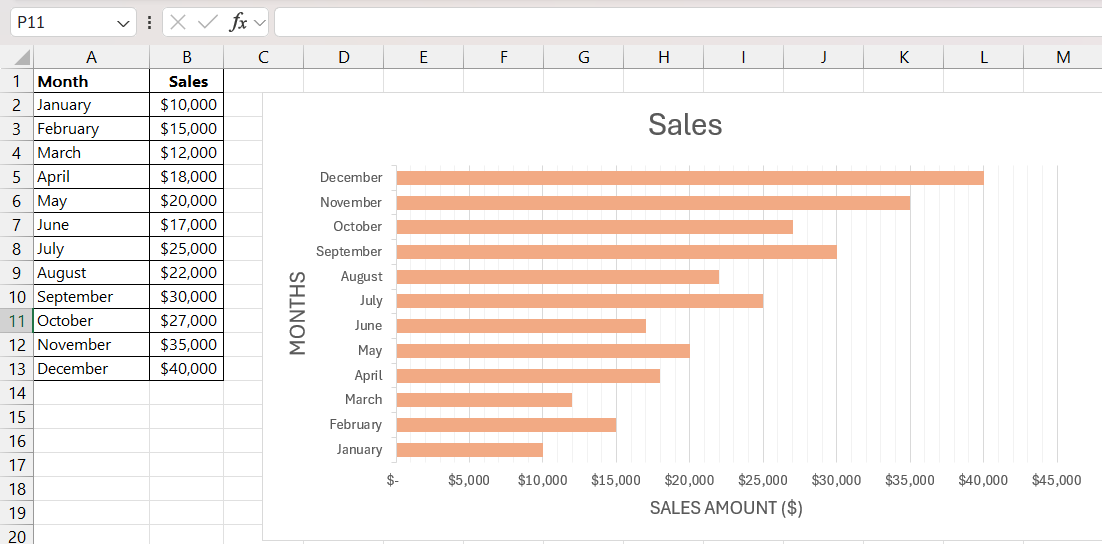
Task: Select the April cell in column A
Action: [x=91, y=176]
